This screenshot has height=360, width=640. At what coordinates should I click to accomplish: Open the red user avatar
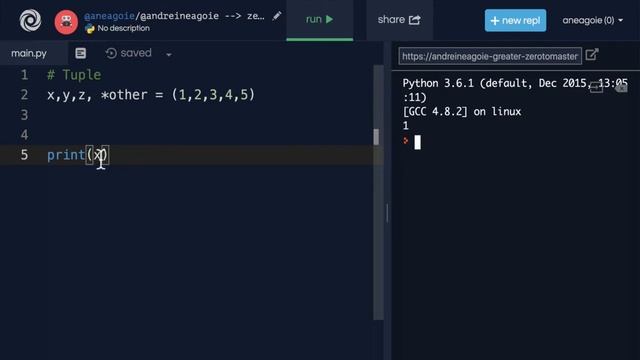pos(66,22)
